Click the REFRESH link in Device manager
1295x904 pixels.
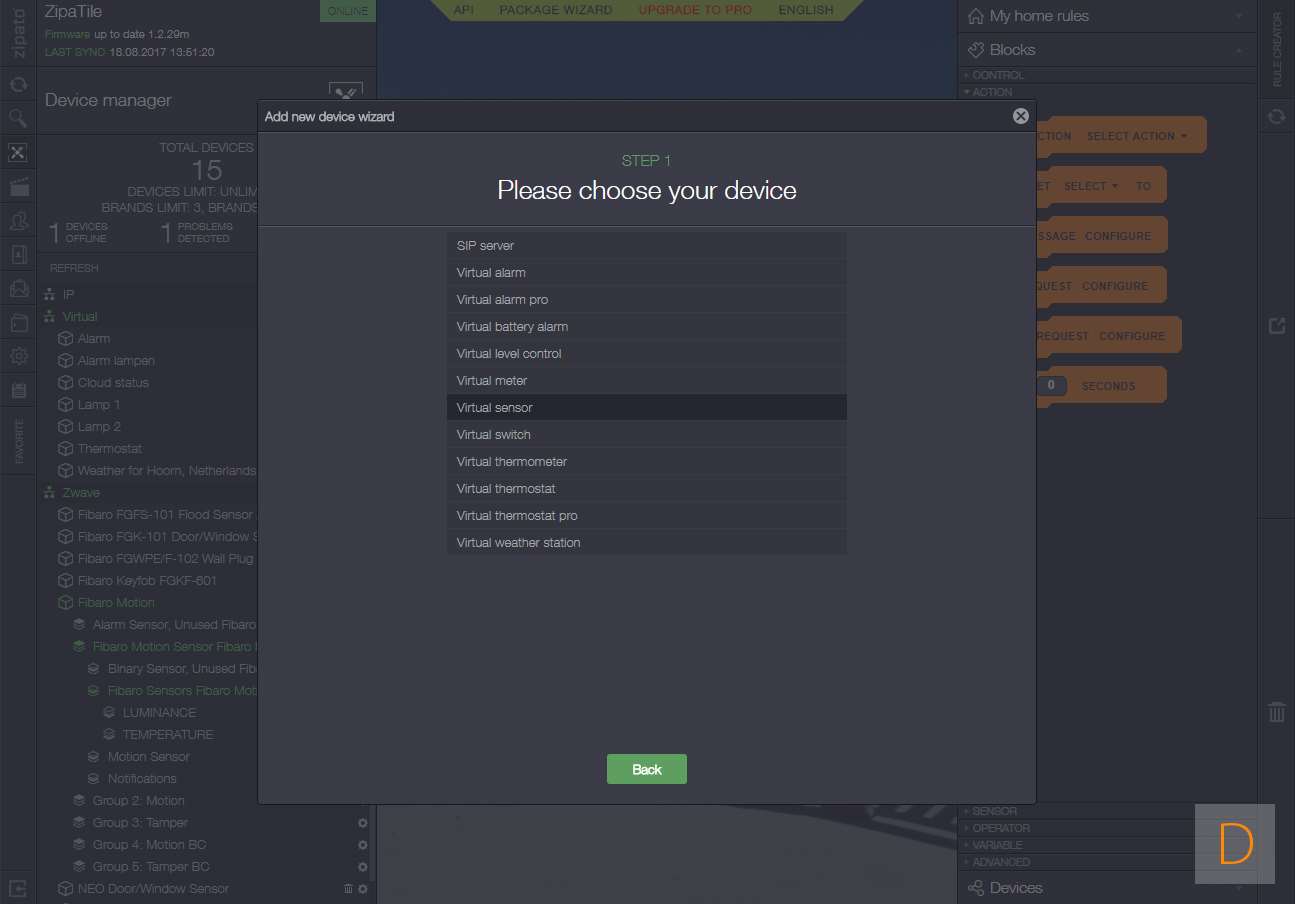tap(74, 268)
